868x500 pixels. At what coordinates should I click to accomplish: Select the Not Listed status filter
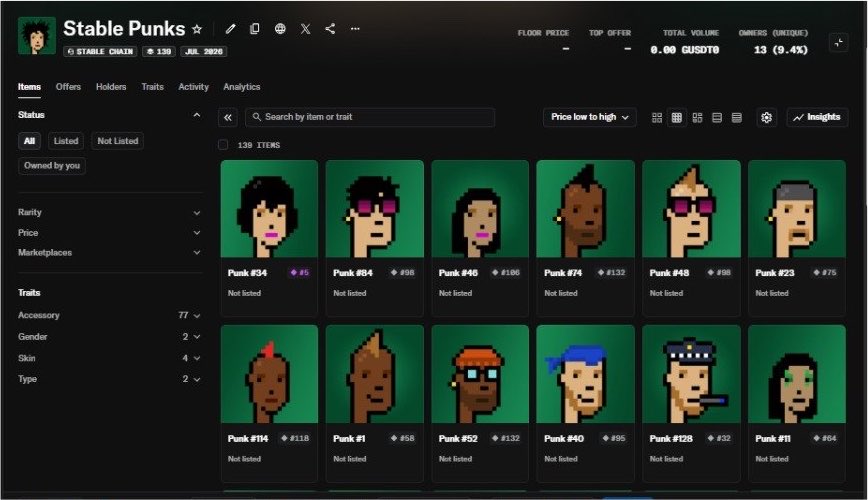118,141
